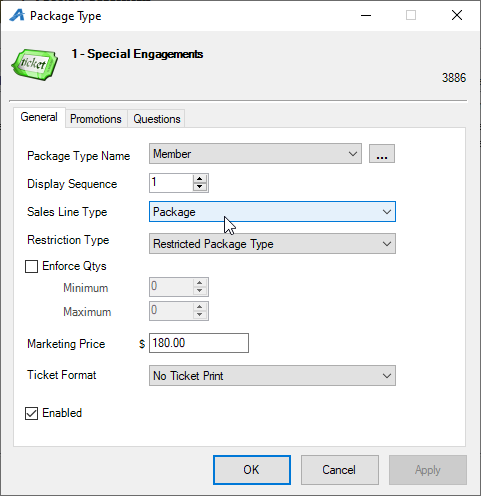Uncheck the Enabled checkbox
The image size is (481, 496).
click(31, 413)
